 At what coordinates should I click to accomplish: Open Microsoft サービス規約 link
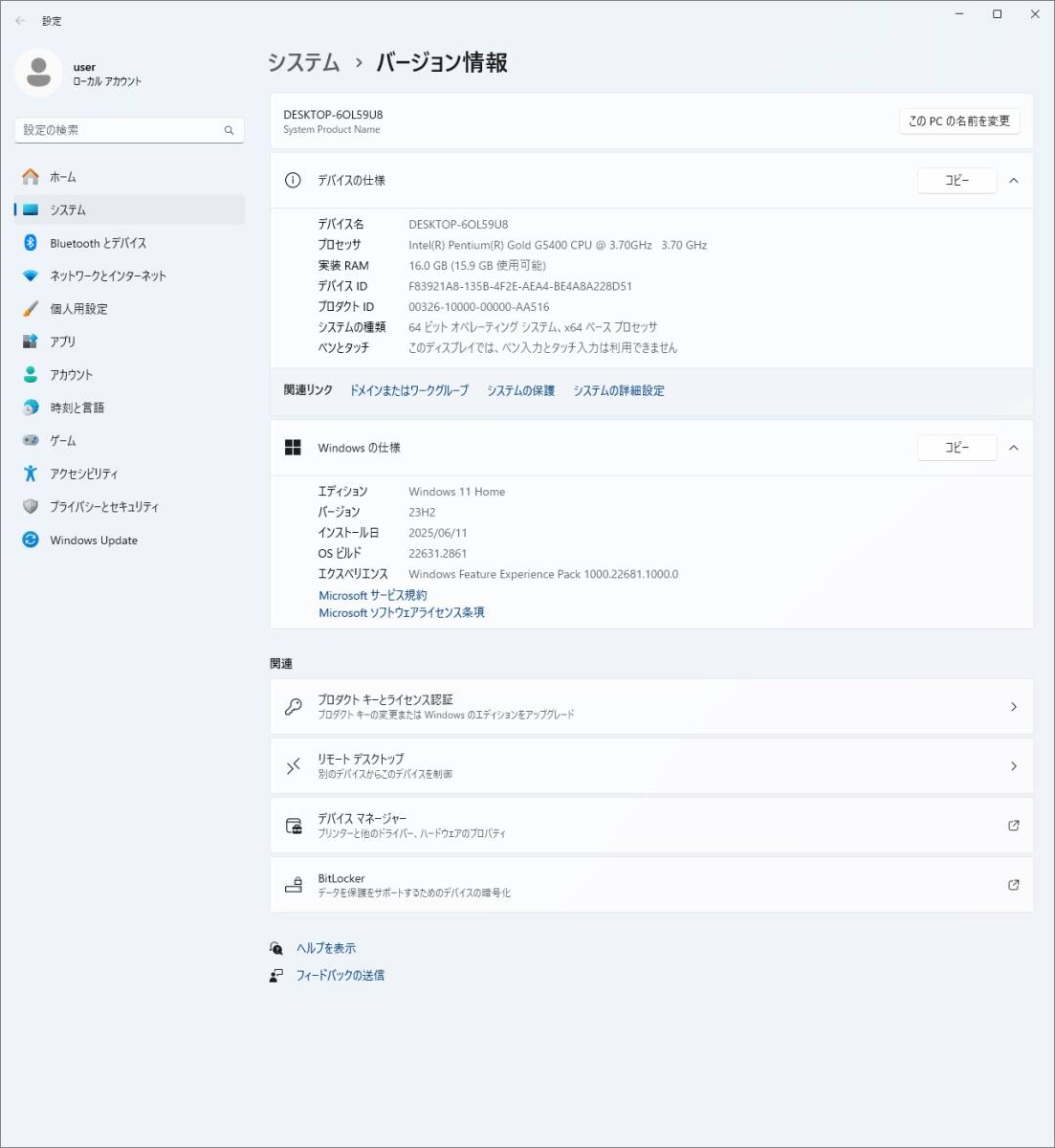coord(373,595)
